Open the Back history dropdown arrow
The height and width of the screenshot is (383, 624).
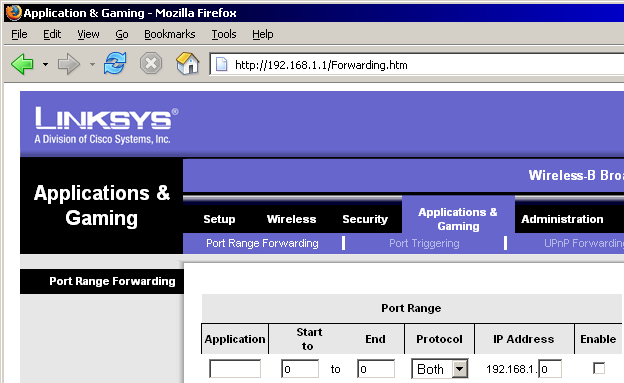tap(45, 64)
